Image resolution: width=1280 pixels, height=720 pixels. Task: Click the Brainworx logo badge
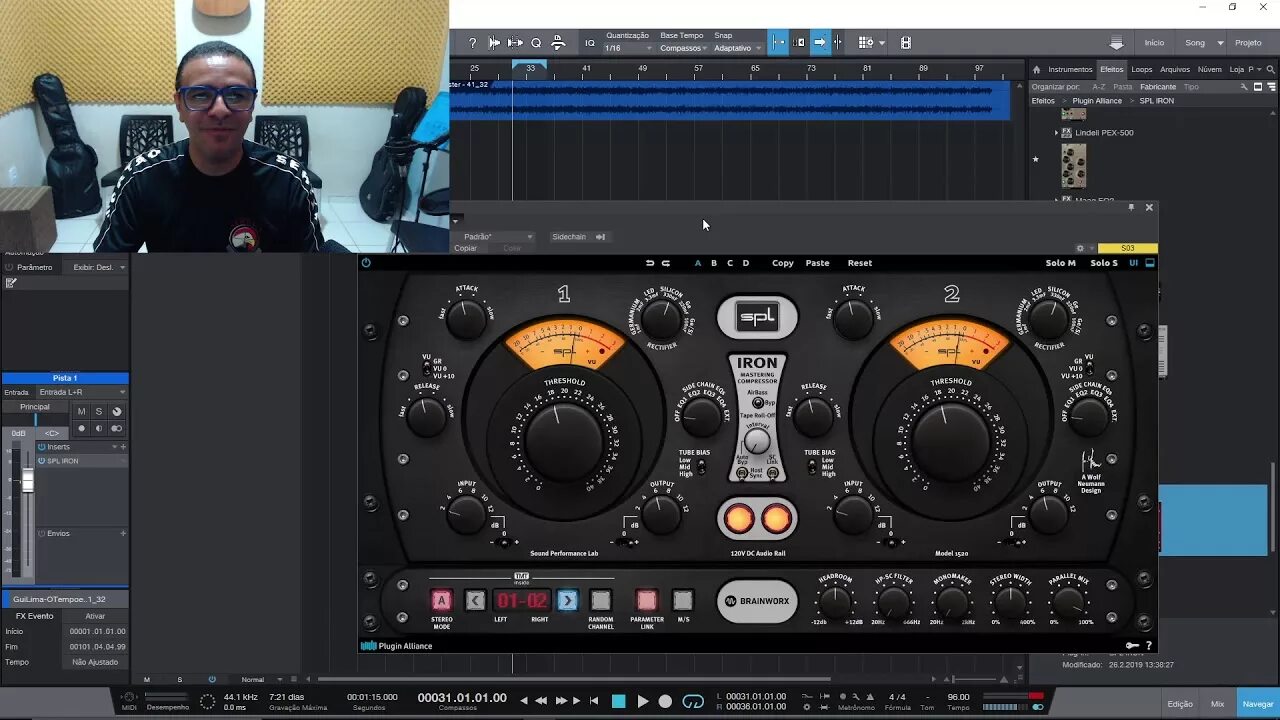pyautogui.click(x=757, y=602)
